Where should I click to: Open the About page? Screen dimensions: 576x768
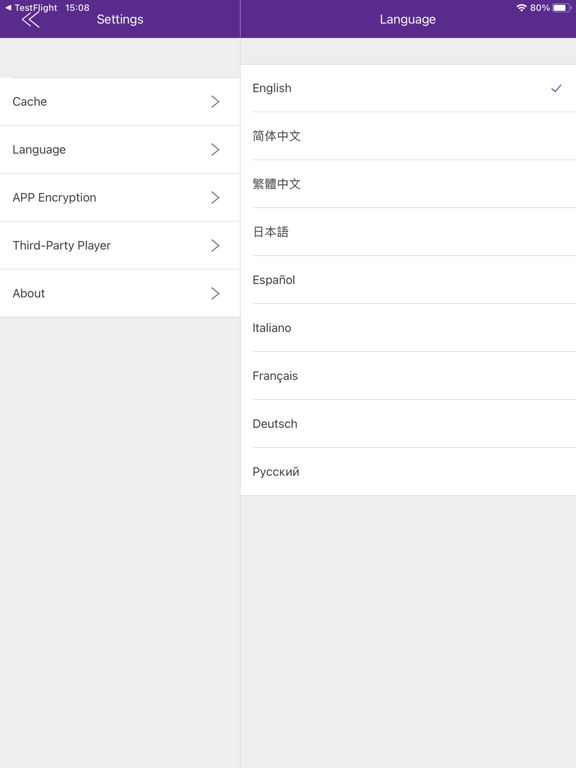click(120, 293)
